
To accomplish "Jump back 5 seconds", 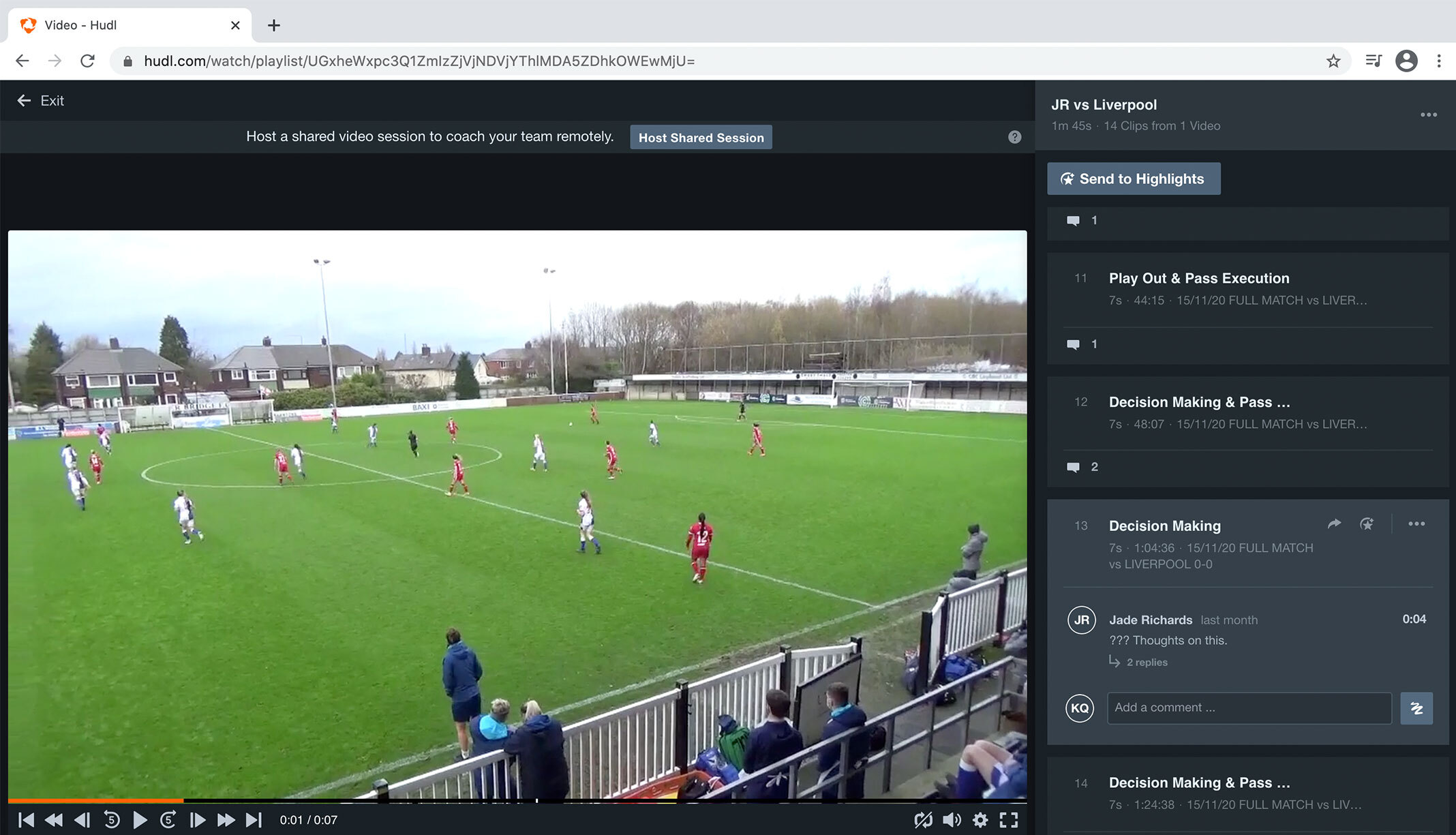I will tap(112, 820).
